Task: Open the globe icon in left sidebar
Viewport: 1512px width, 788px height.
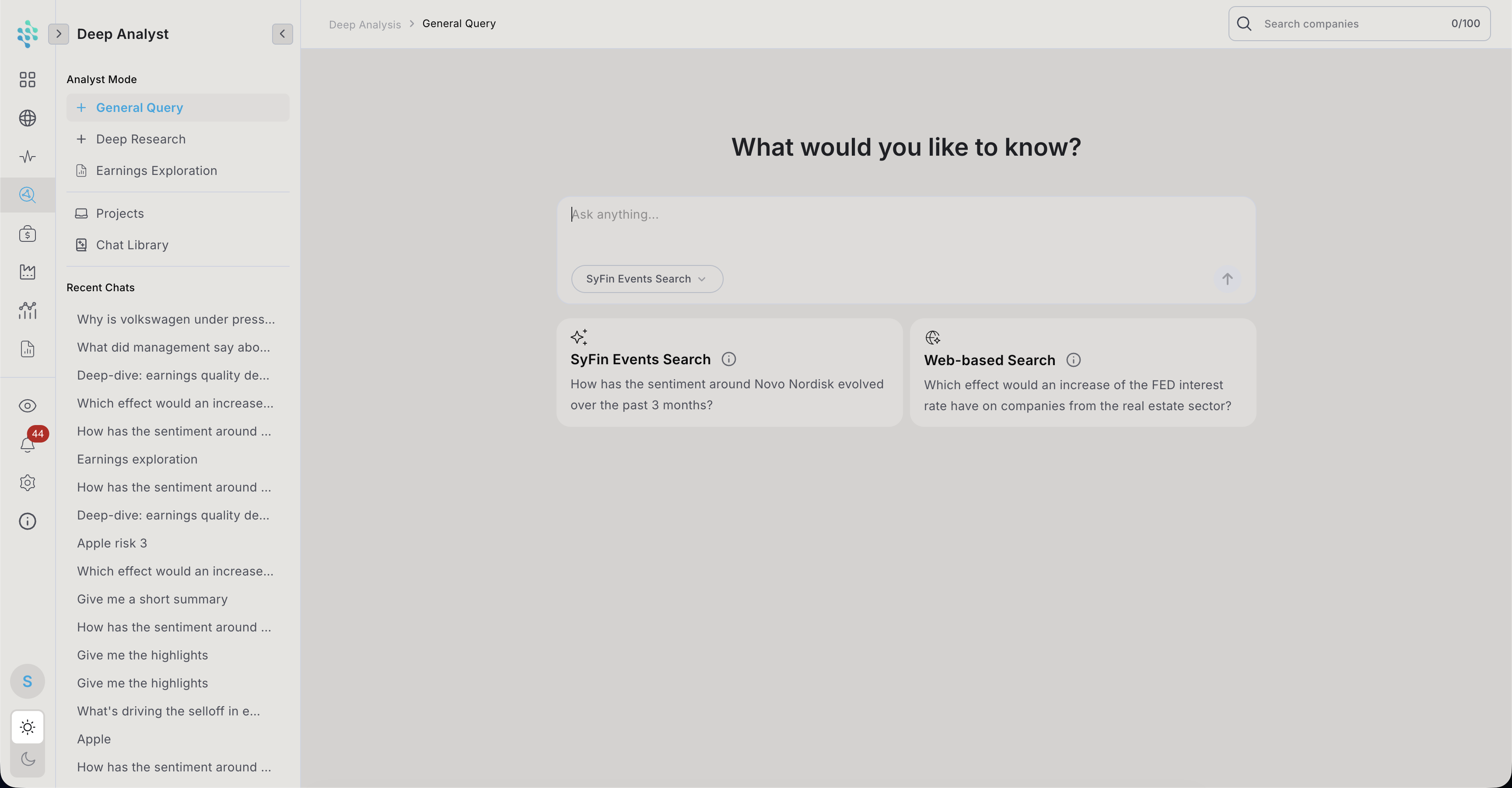Action: pyautogui.click(x=28, y=118)
